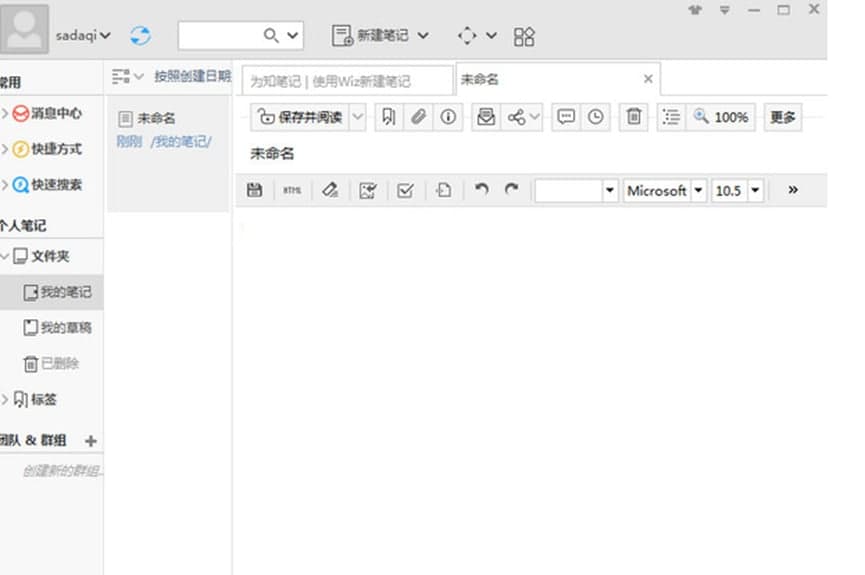Image resolution: width=865 pixels, height=575 pixels.
Task: Open the apps grid icon in the top bar
Action: point(524,36)
